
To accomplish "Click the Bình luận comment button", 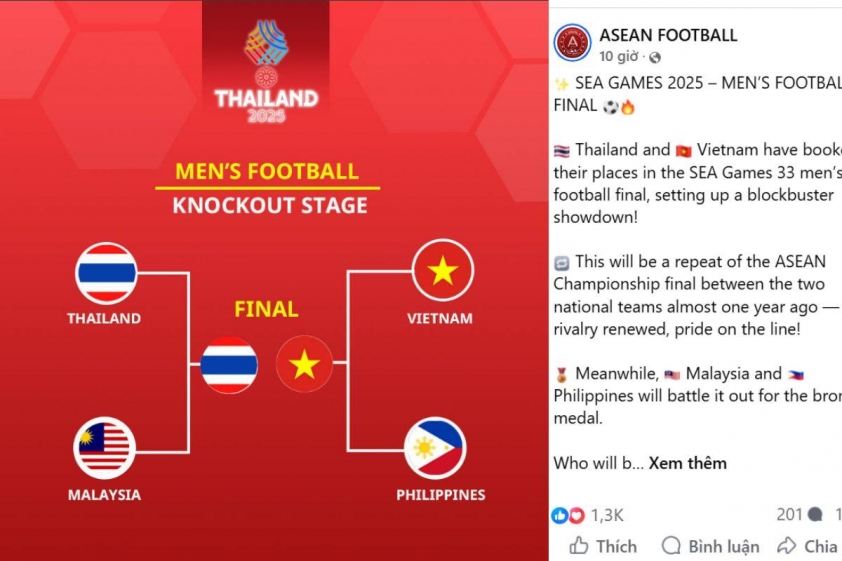I will 710,546.
